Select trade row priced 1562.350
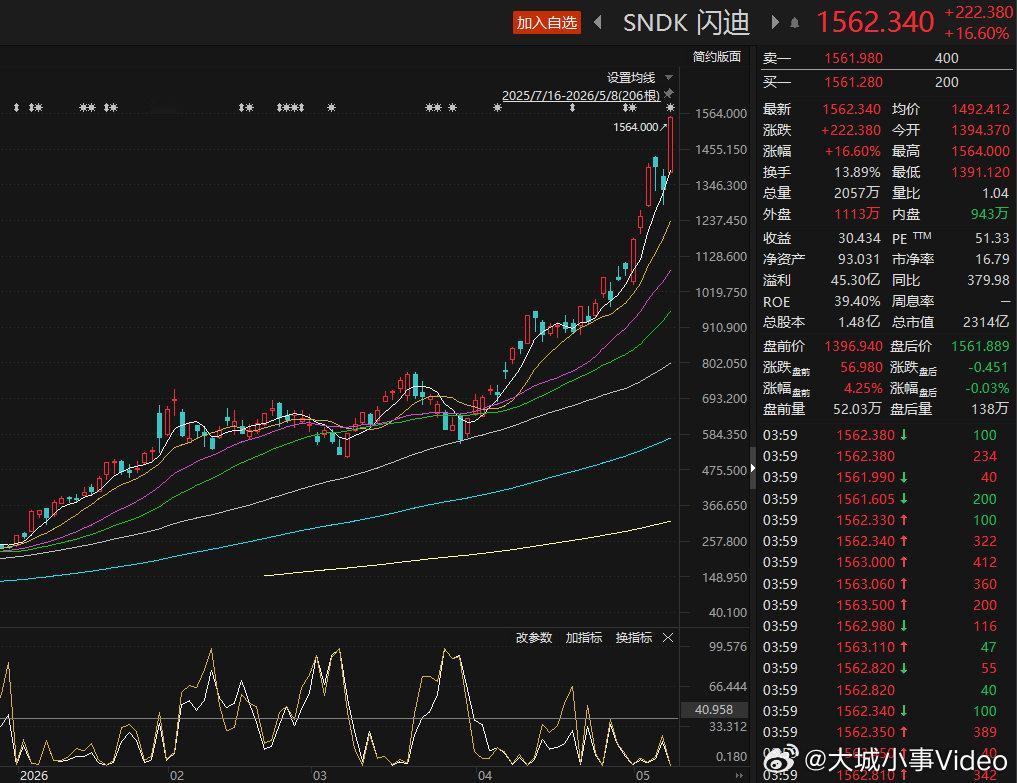 pyautogui.click(x=881, y=732)
